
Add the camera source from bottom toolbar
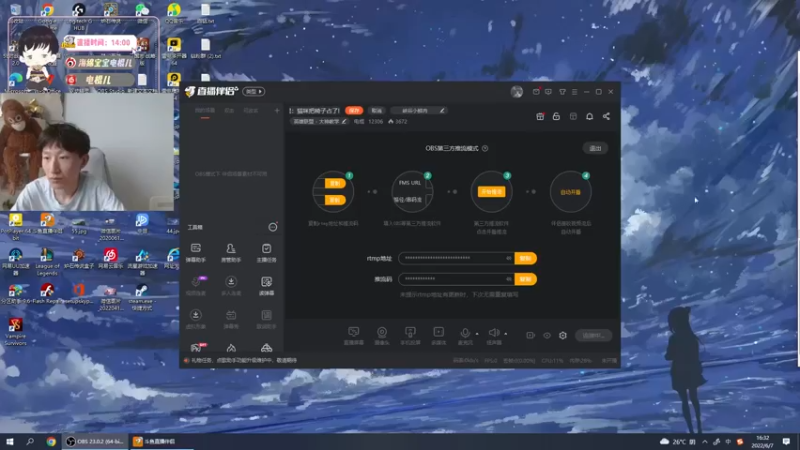point(382,336)
